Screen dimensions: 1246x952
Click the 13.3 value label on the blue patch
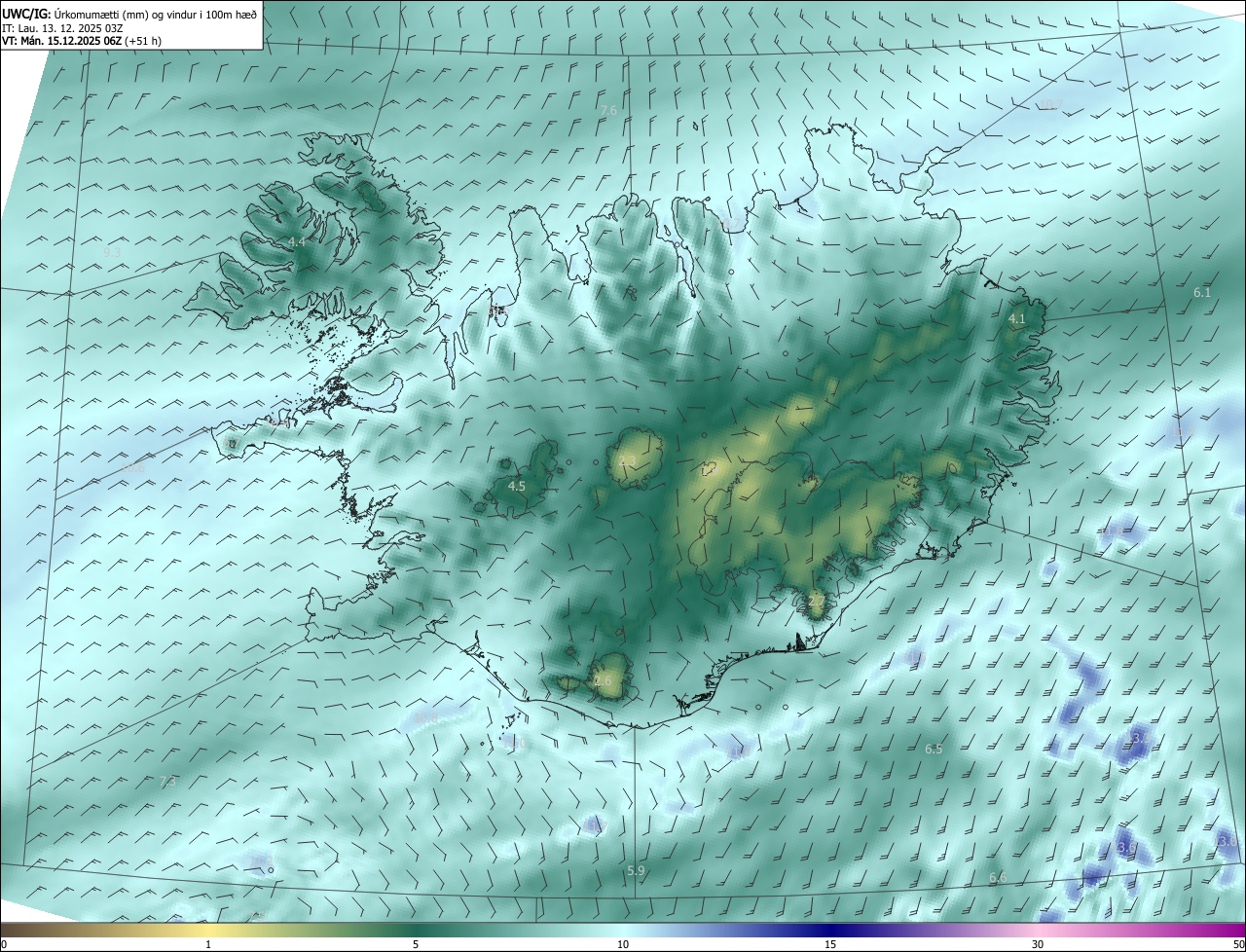(1141, 739)
